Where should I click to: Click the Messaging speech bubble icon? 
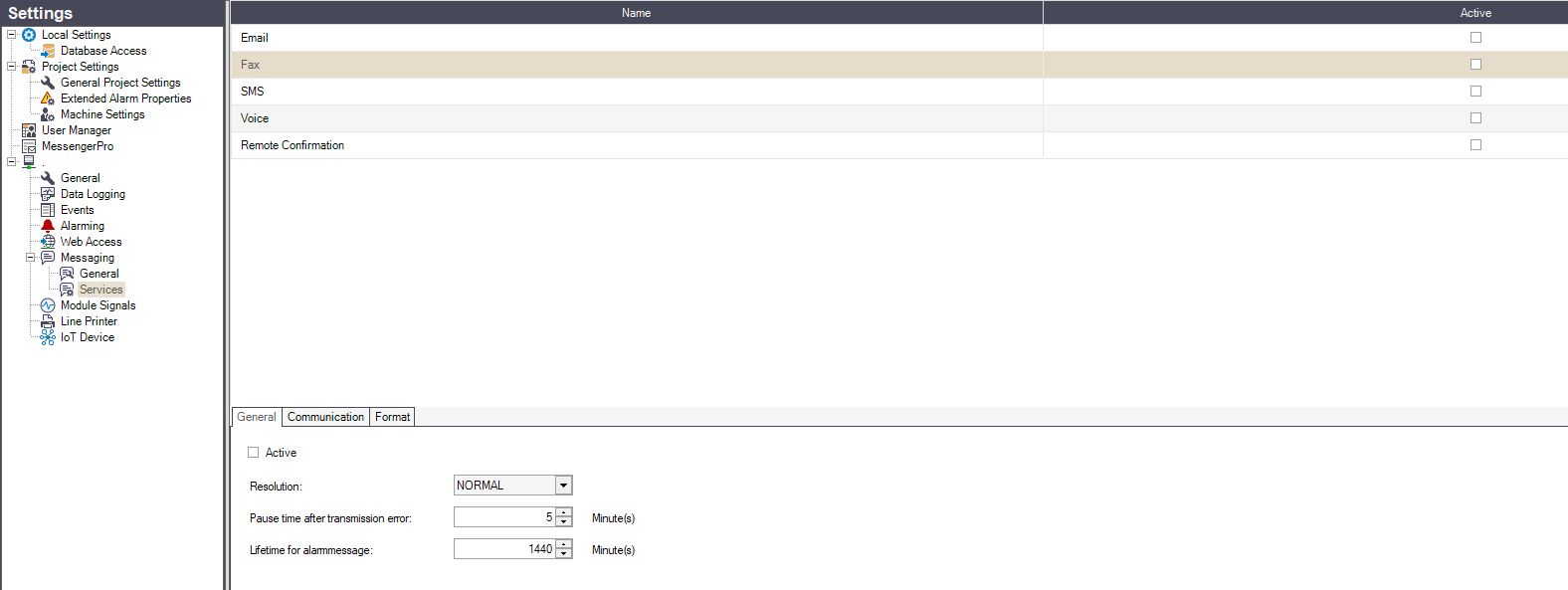click(48, 258)
